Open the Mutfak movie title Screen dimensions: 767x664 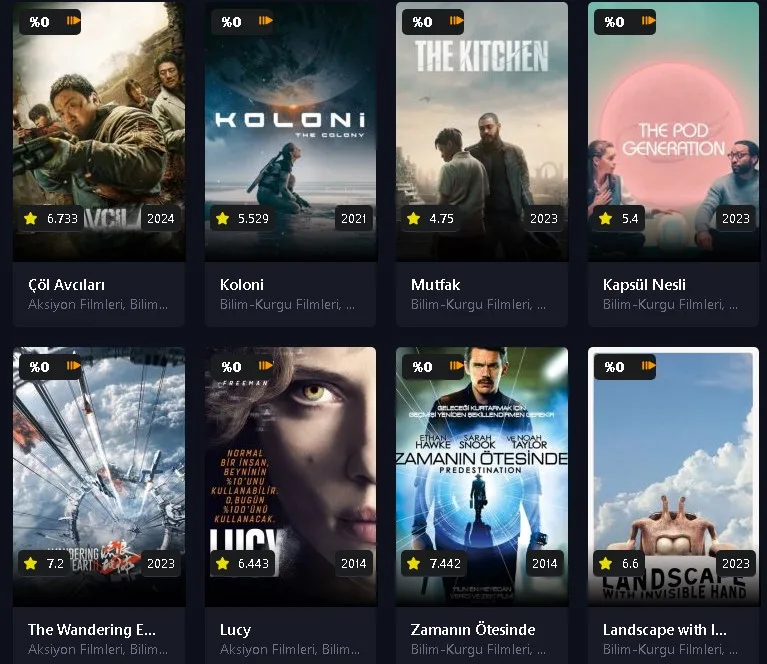click(x=435, y=285)
